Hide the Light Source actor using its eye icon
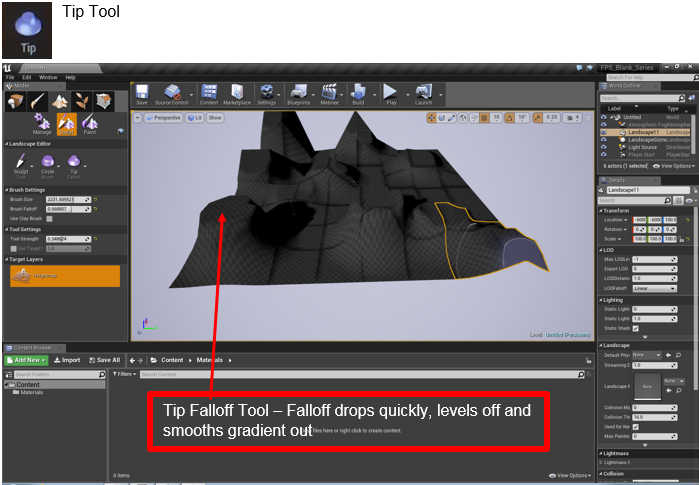 (604, 147)
